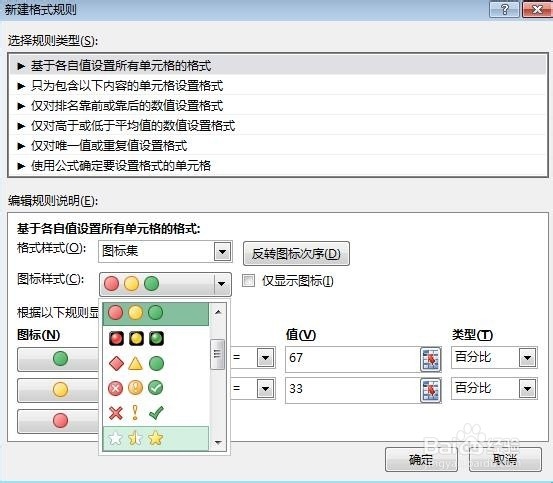
Task: Click scroll up arrow in icon list
Action: 218,311
